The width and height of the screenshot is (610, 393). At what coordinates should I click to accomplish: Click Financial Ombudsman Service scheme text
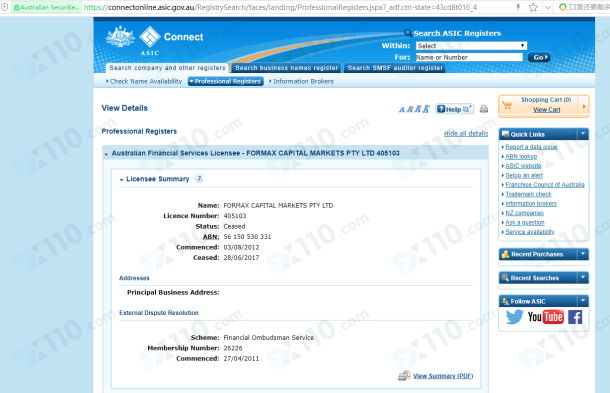click(x=268, y=338)
